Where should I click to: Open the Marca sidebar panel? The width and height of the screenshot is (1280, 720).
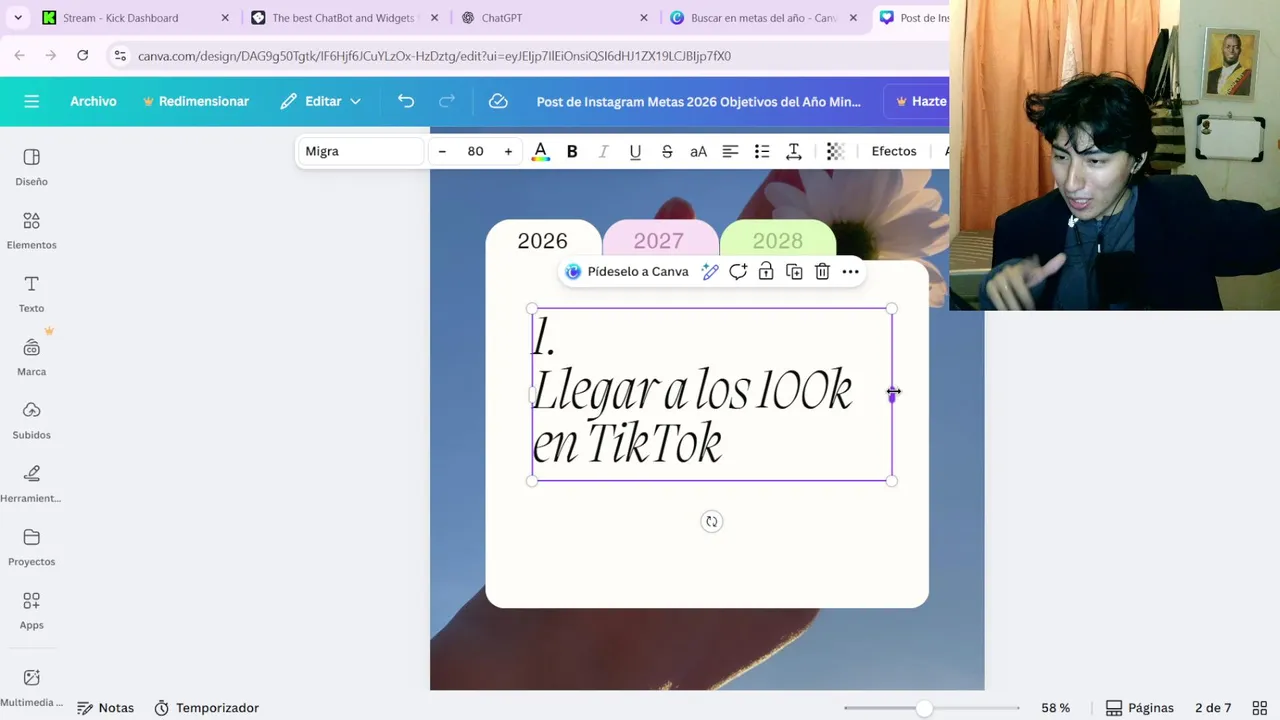click(x=31, y=357)
